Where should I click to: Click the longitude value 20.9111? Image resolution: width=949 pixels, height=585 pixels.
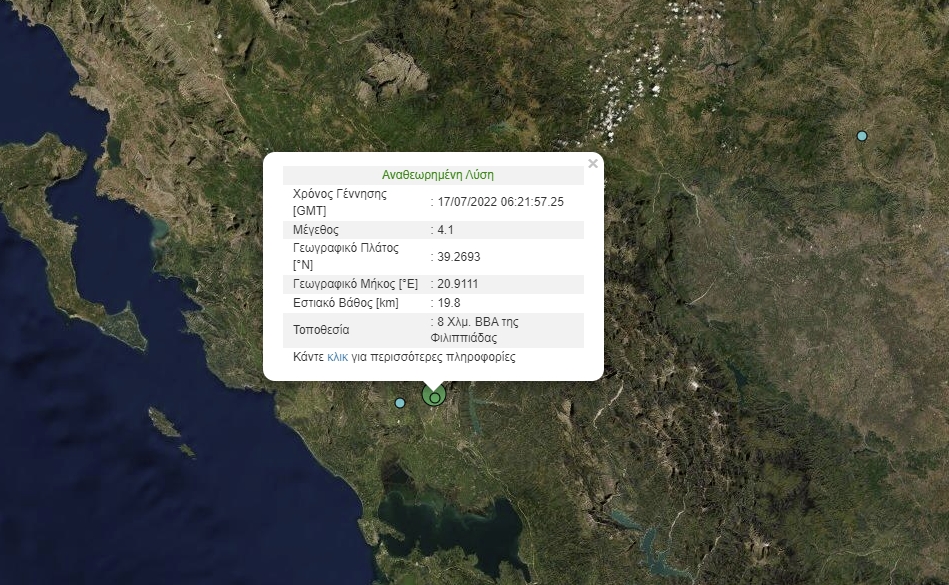coord(458,284)
